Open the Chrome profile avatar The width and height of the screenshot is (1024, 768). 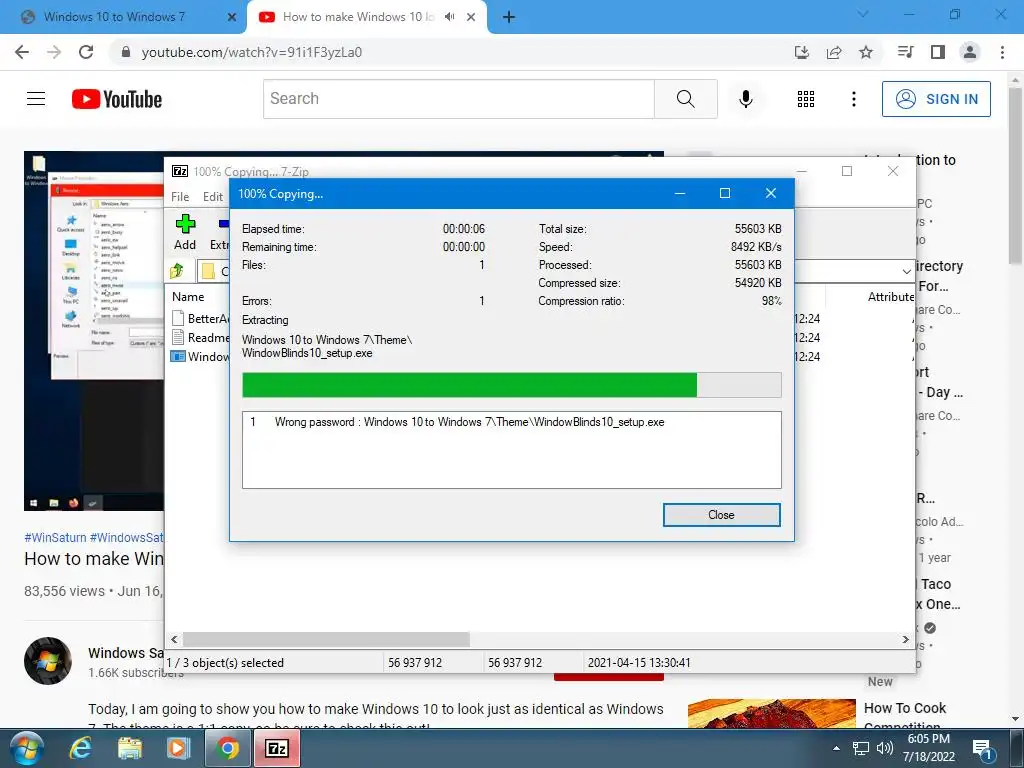click(970, 52)
